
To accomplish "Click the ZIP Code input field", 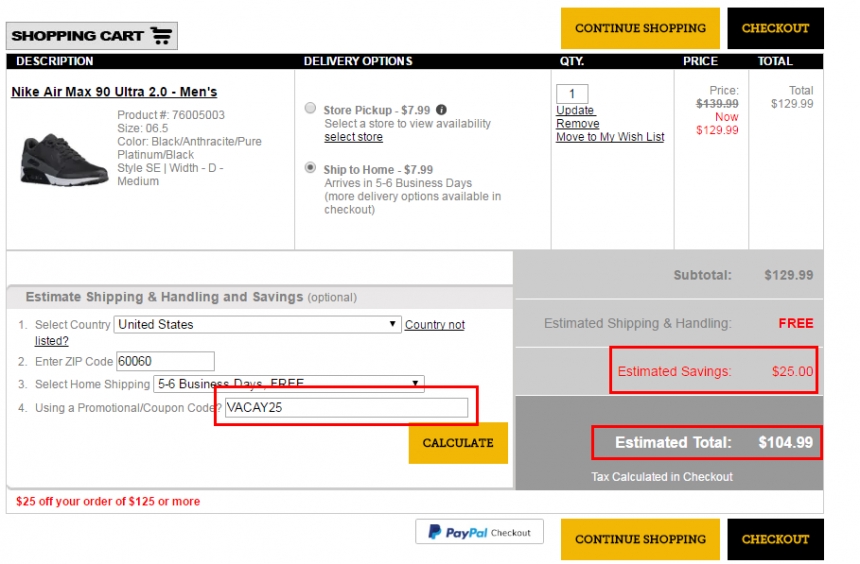I will pos(165,361).
